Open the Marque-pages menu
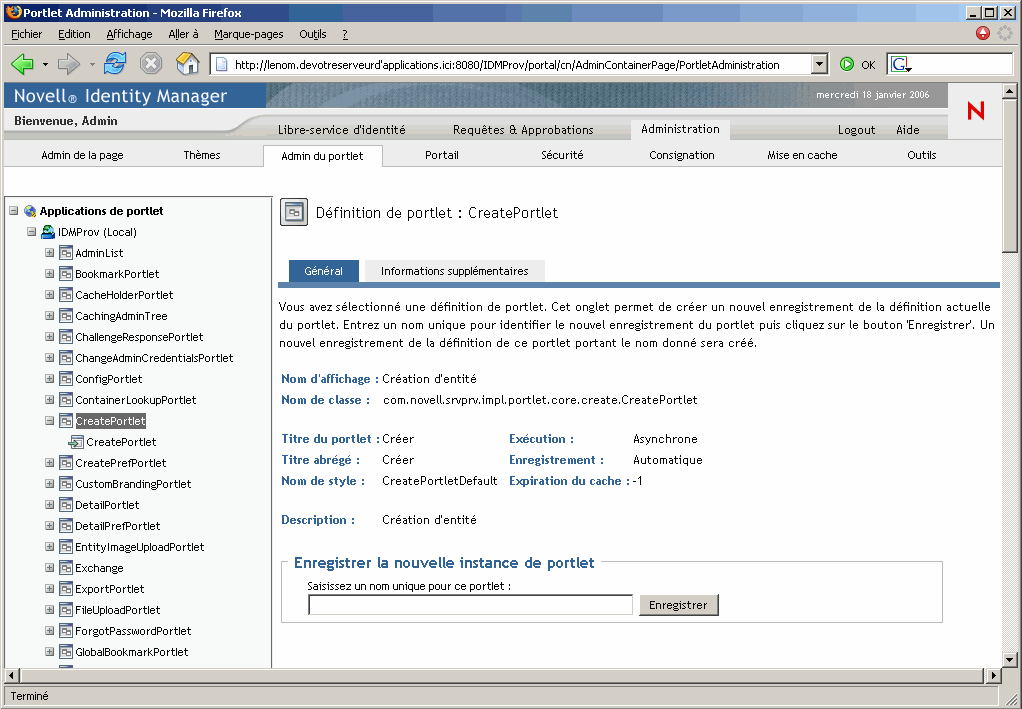Image resolution: width=1022 pixels, height=709 pixels. tap(249, 34)
